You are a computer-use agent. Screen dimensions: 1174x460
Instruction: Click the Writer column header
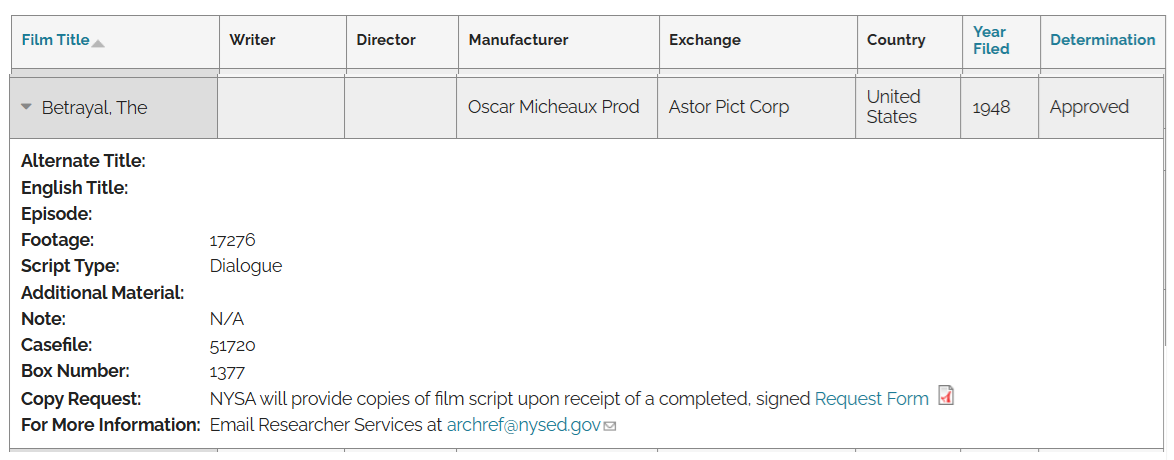(x=252, y=40)
